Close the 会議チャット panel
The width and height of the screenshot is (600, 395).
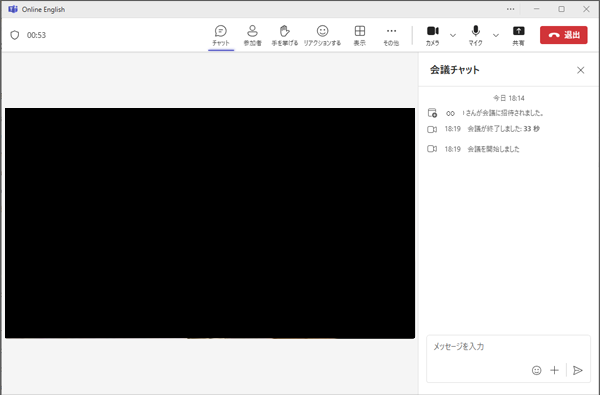(580, 70)
